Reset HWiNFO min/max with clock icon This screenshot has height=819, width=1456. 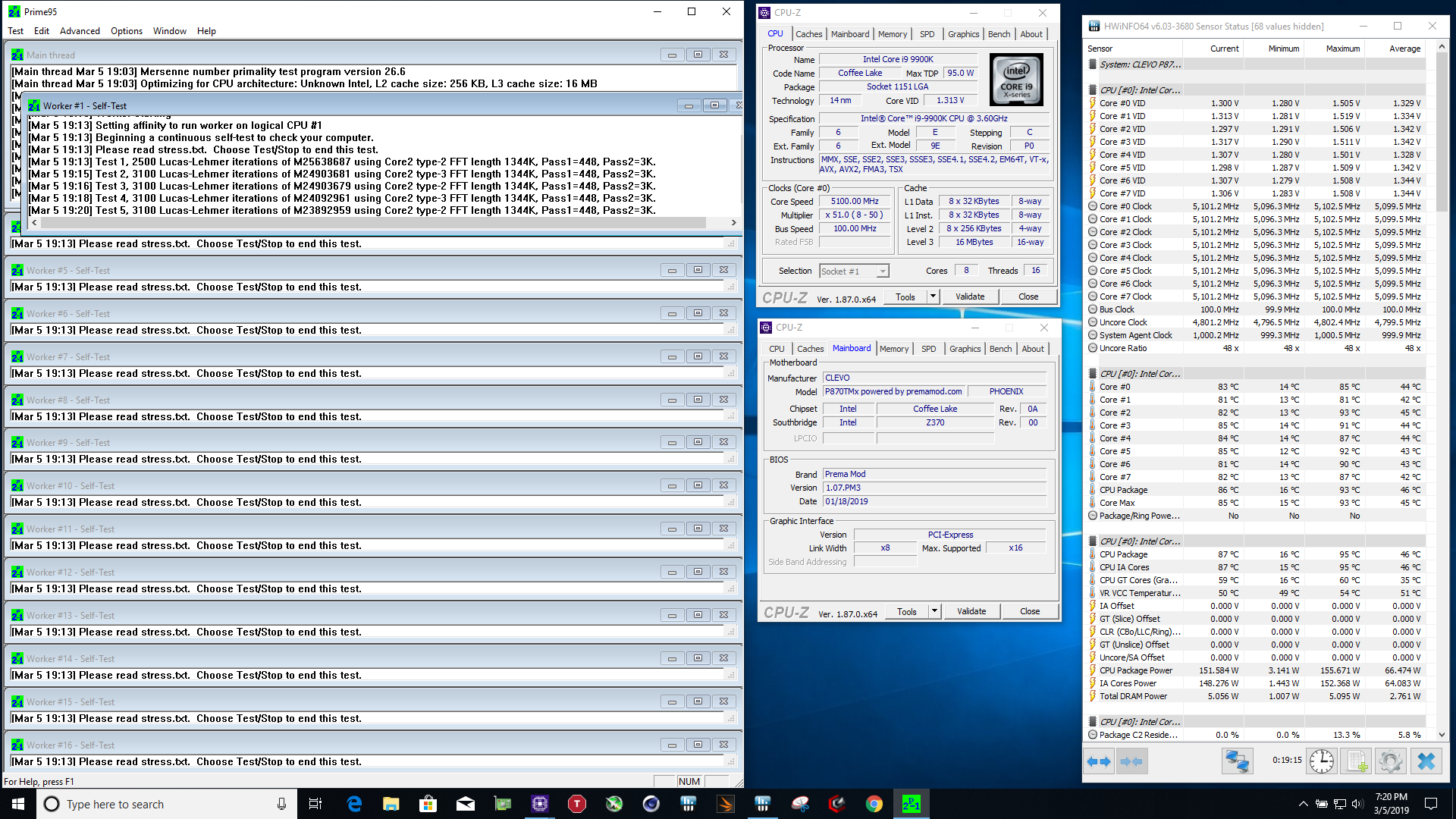[x=1322, y=761]
